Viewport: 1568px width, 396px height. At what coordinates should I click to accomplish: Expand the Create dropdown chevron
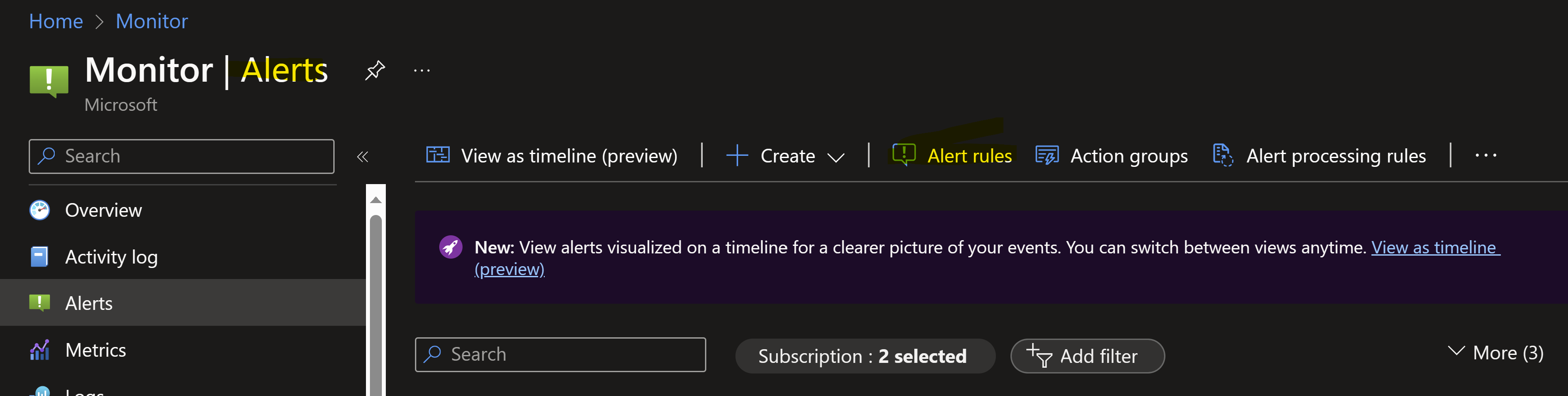[837, 158]
